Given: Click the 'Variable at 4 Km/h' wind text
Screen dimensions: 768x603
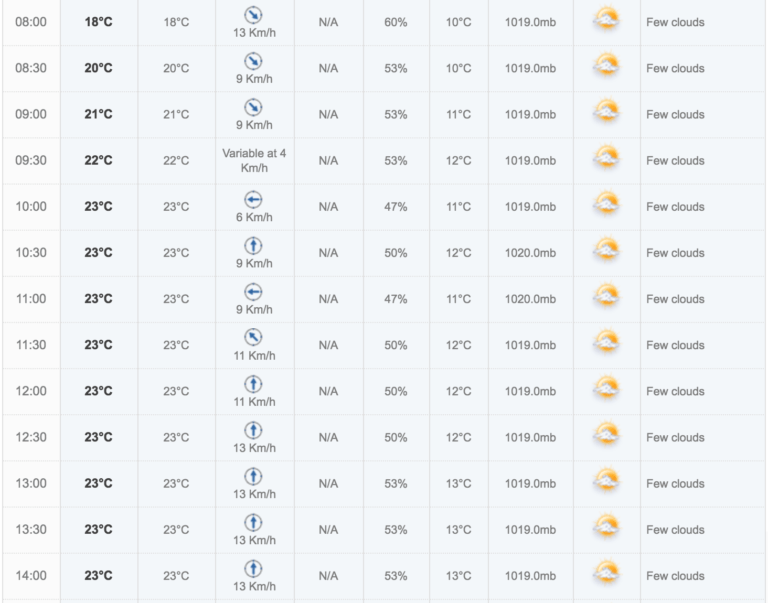Looking at the screenshot, I should 254,161.
